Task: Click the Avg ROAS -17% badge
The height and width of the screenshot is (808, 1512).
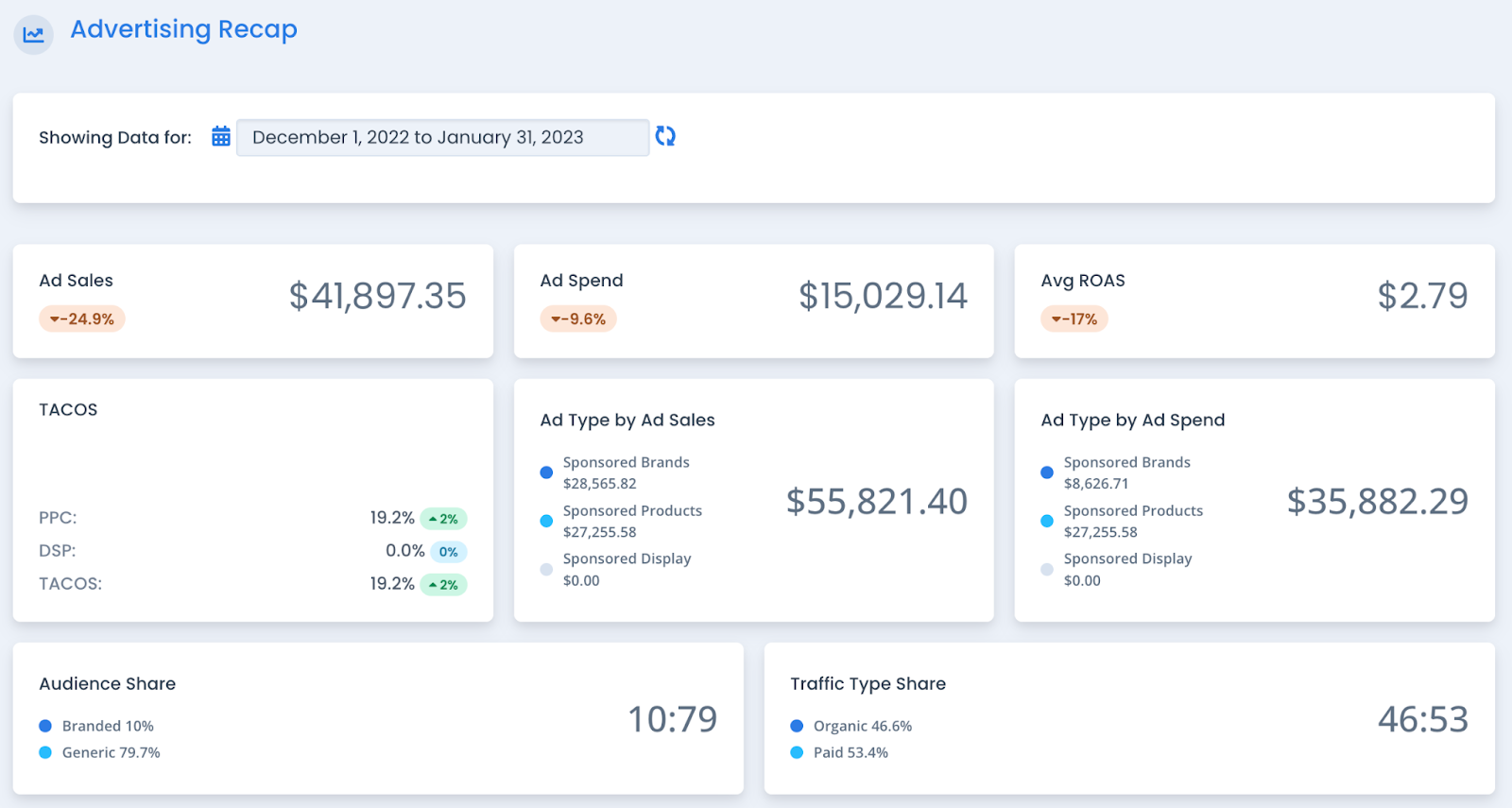Action: pyautogui.click(x=1074, y=319)
